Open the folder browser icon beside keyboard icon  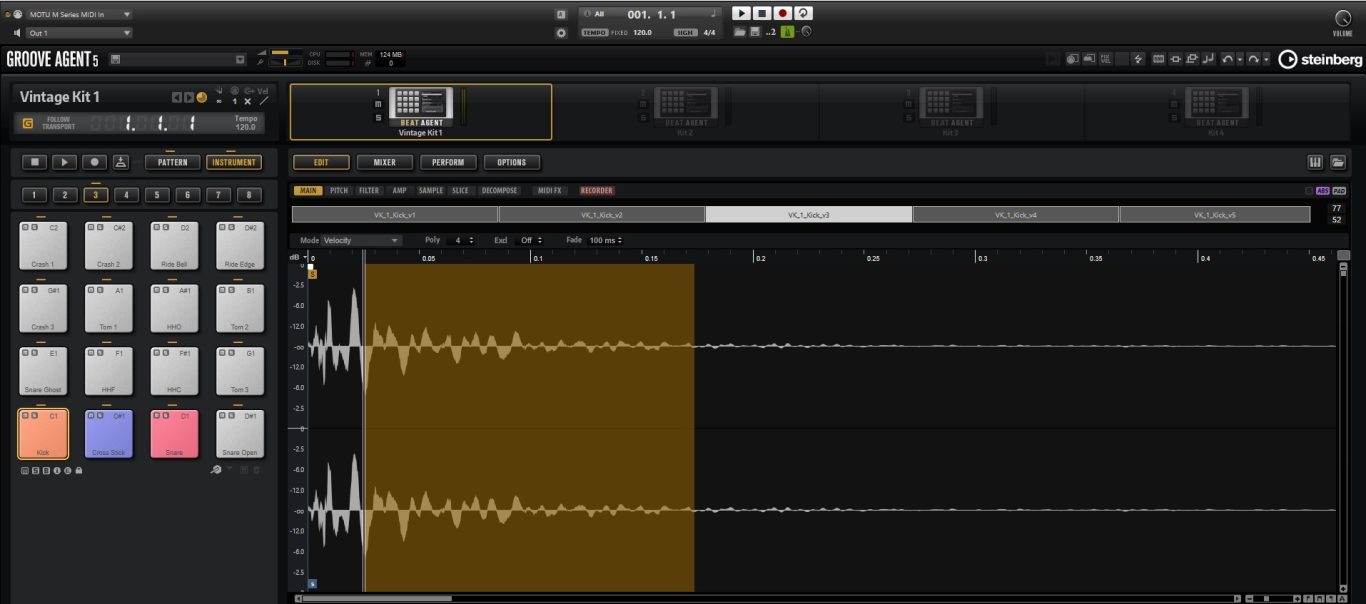[1337, 162]
